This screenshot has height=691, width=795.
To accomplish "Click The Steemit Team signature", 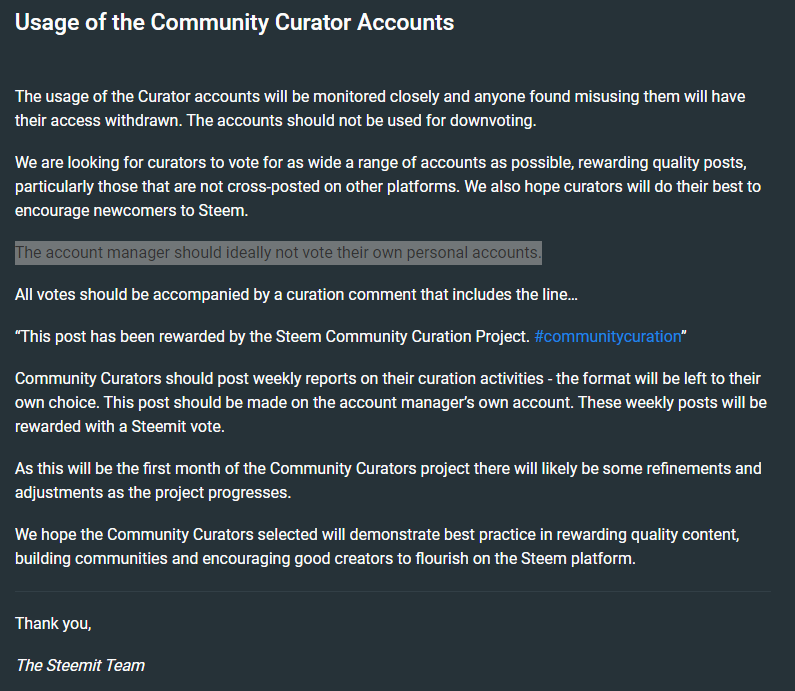I will [80, 665].
